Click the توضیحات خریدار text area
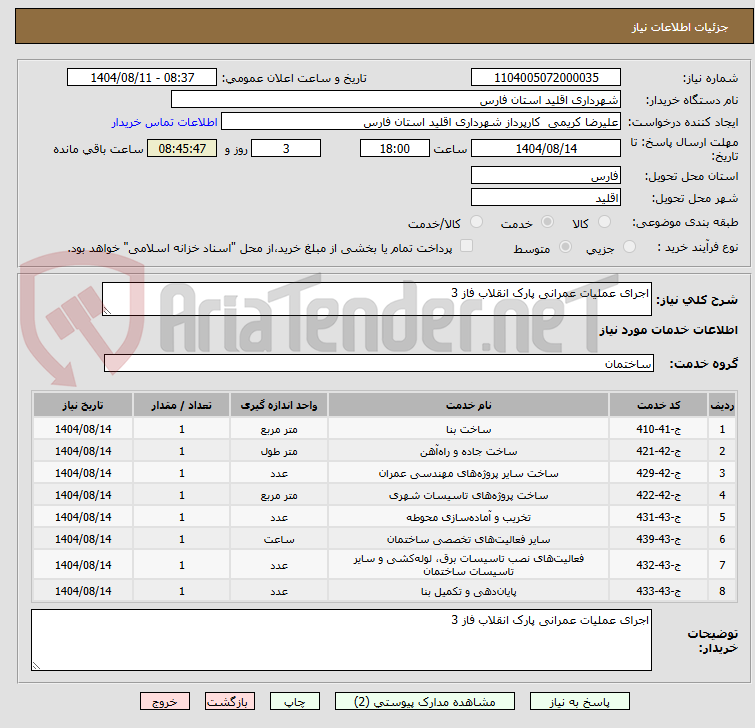 pos(341,640)
